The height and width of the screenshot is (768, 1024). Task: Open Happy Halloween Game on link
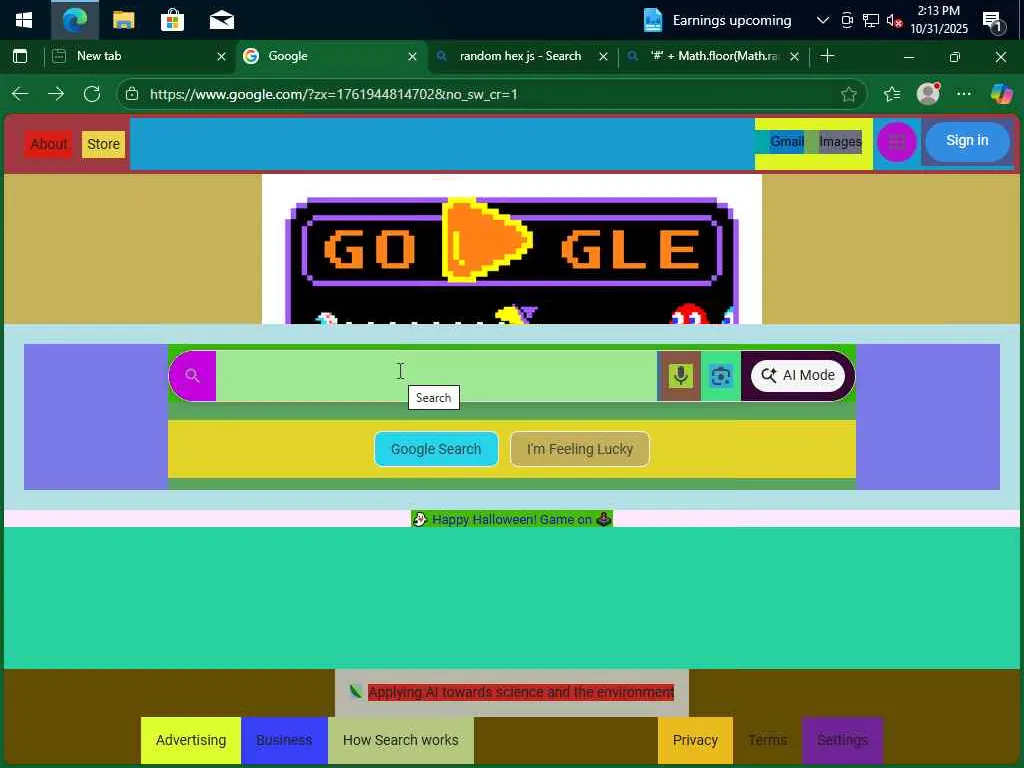point(512,519)
